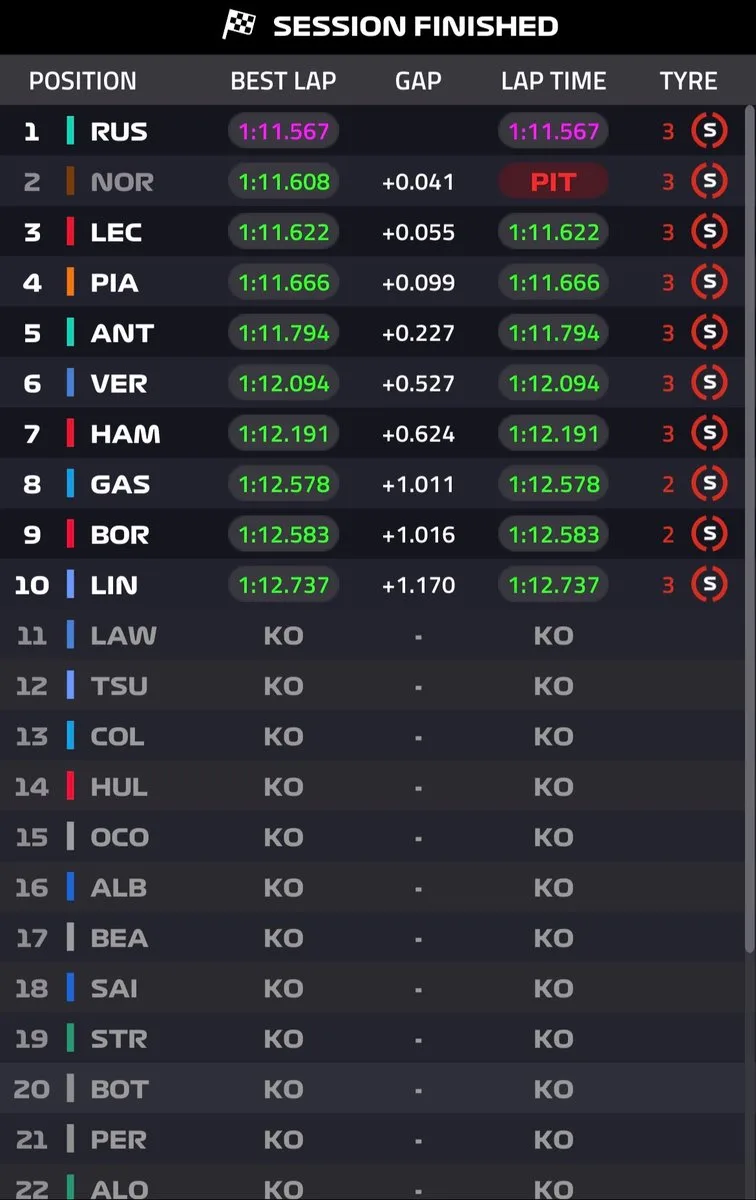Image resolution: width=756 pixels, height=1200 pixels.
Task: Click the soft tyre icon for VER
Action: [x=709, y=383]
